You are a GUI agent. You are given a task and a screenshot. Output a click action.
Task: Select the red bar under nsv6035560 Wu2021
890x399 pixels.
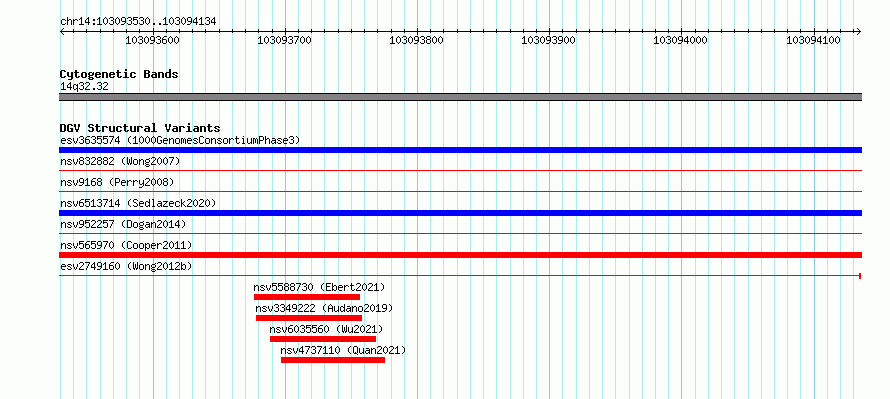(323, 339)
